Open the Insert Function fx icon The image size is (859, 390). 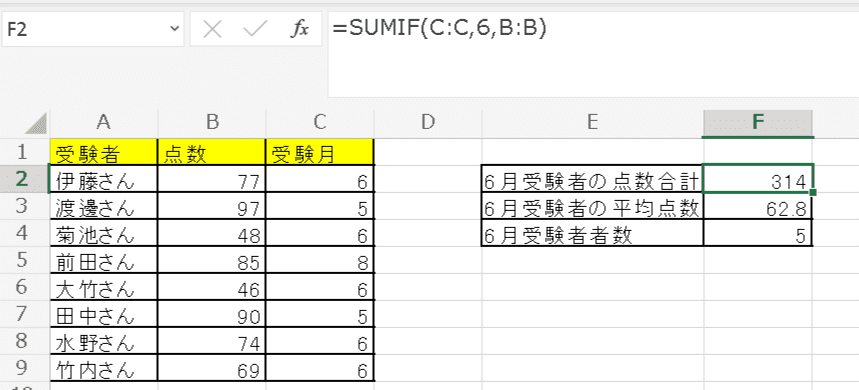299,30
